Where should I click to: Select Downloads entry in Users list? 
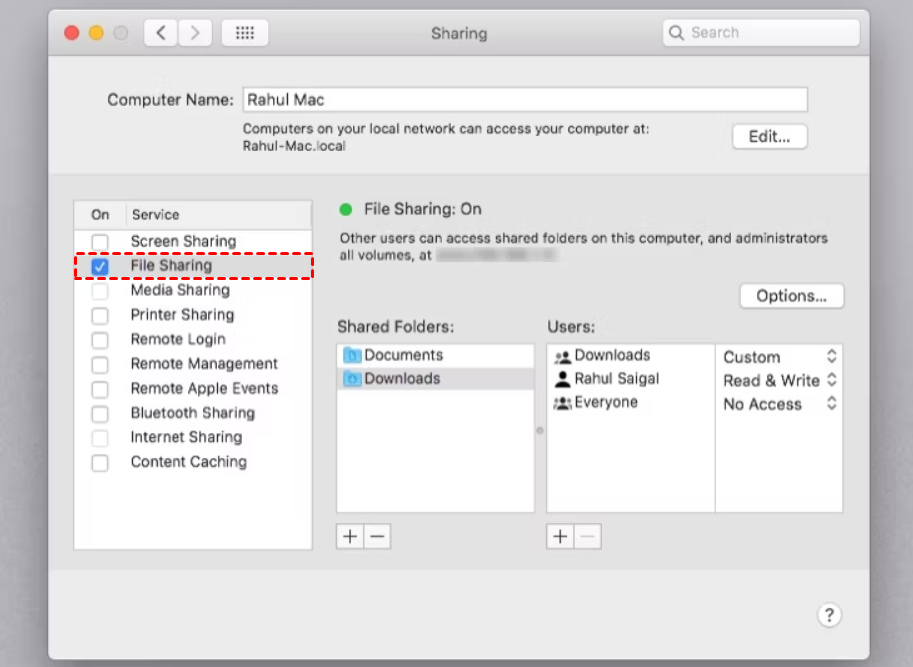[x=631, y=355]
